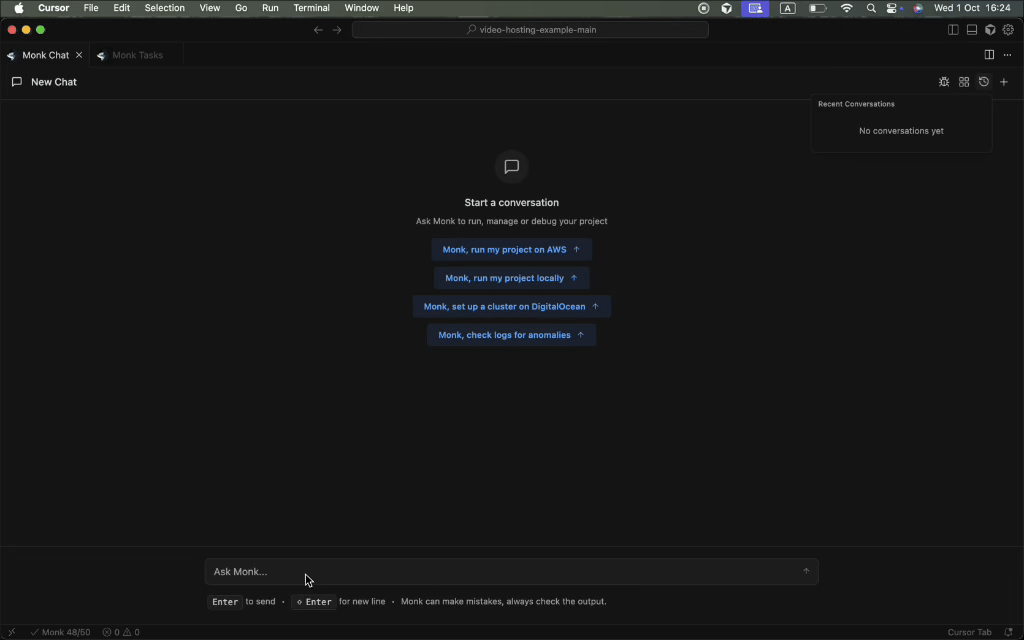Open Spotlight search magnifier icon
Screen dimensions: 1024x640
point(871,8)
